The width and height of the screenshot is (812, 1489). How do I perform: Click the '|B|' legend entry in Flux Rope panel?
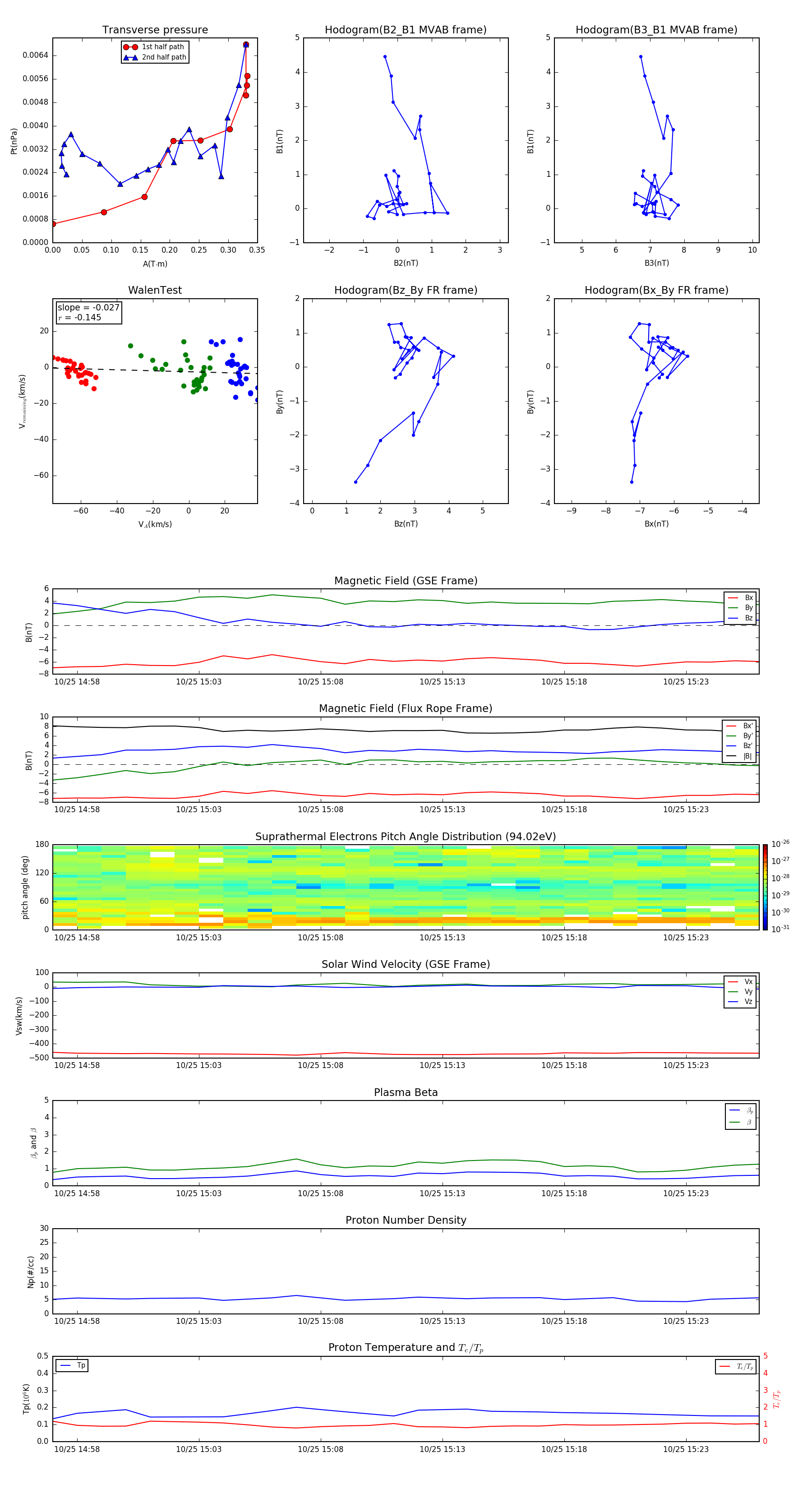[x=740, y=757]
